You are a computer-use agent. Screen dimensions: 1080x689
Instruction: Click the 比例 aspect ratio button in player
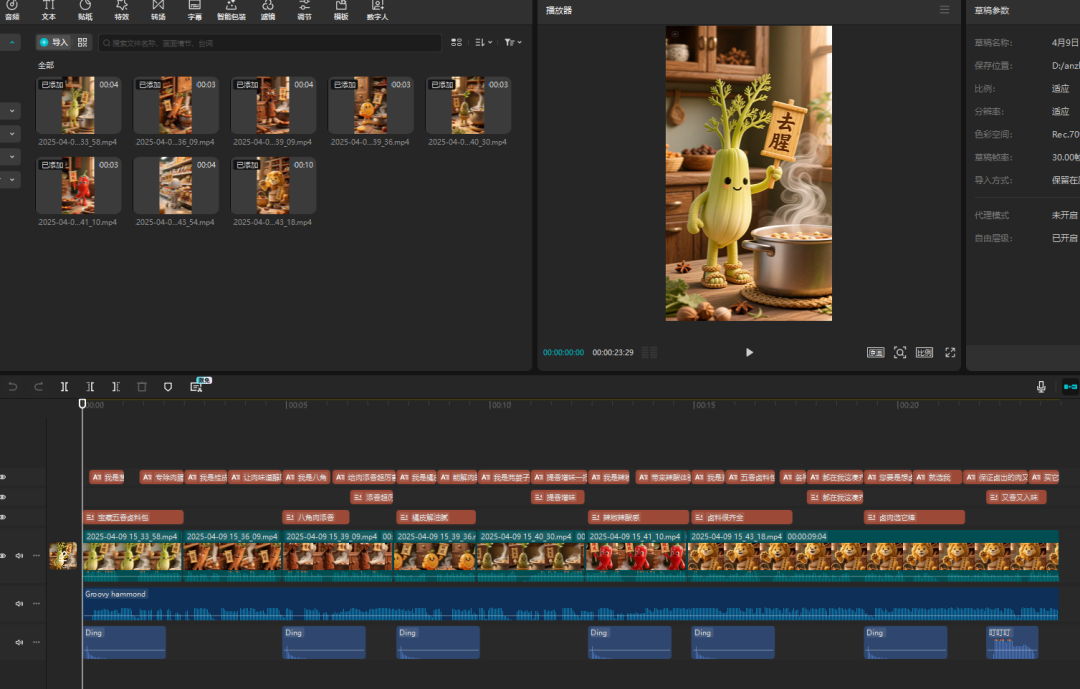(924, 352)
